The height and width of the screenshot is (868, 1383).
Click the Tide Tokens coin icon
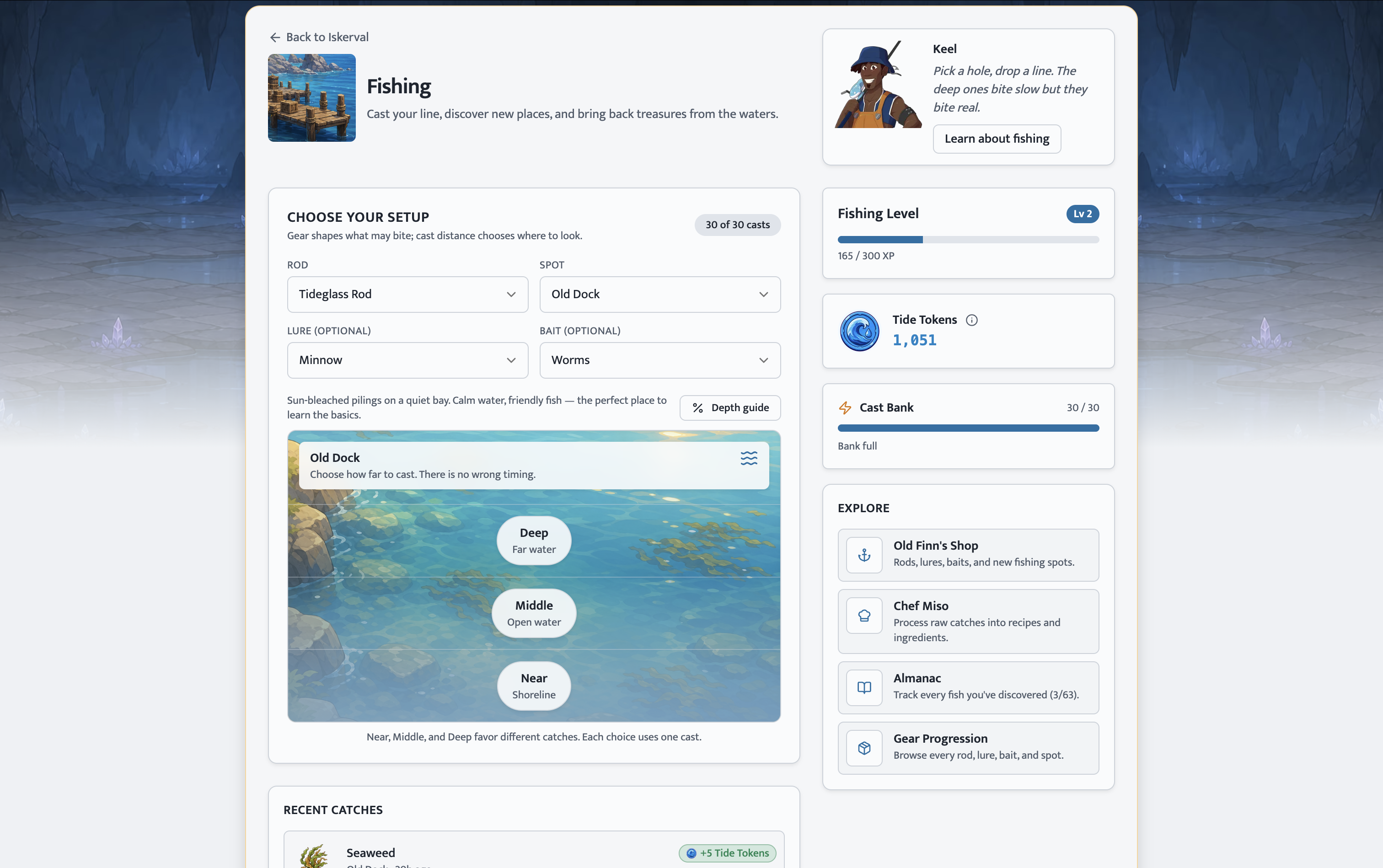click(859, 331)
